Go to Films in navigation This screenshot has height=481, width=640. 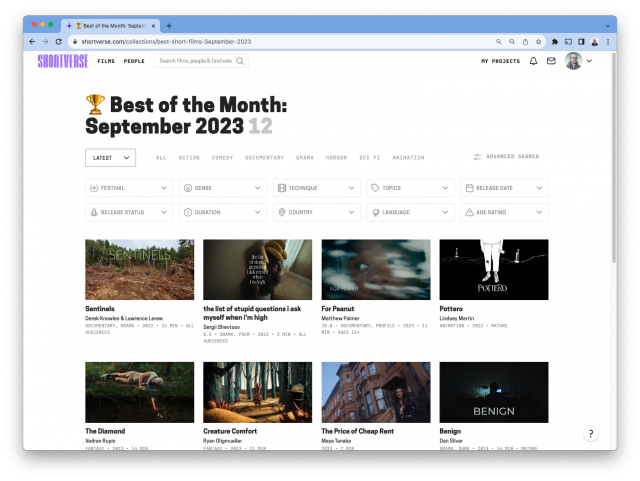(105, 61)
